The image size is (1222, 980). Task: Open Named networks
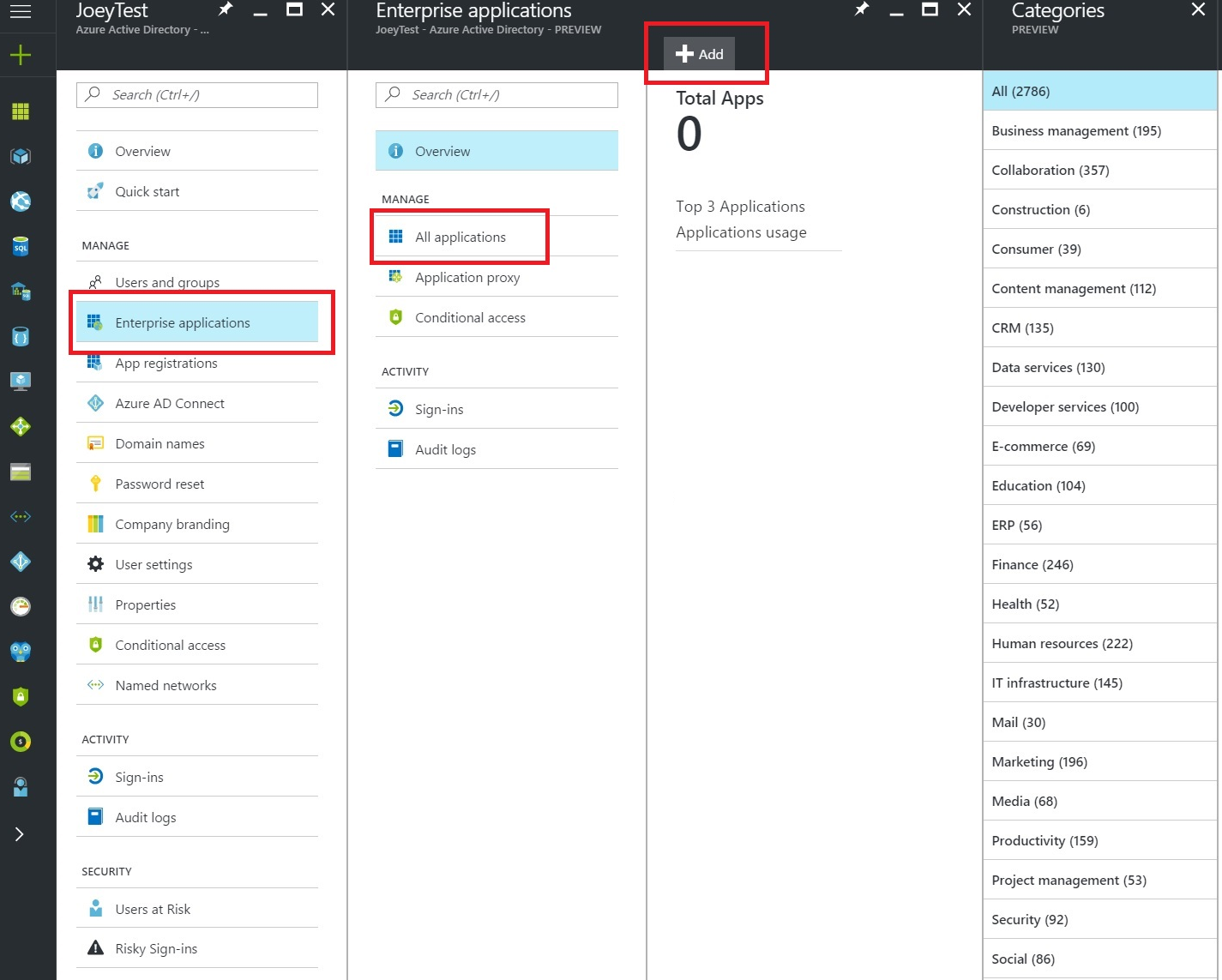(x=197, y=685)
